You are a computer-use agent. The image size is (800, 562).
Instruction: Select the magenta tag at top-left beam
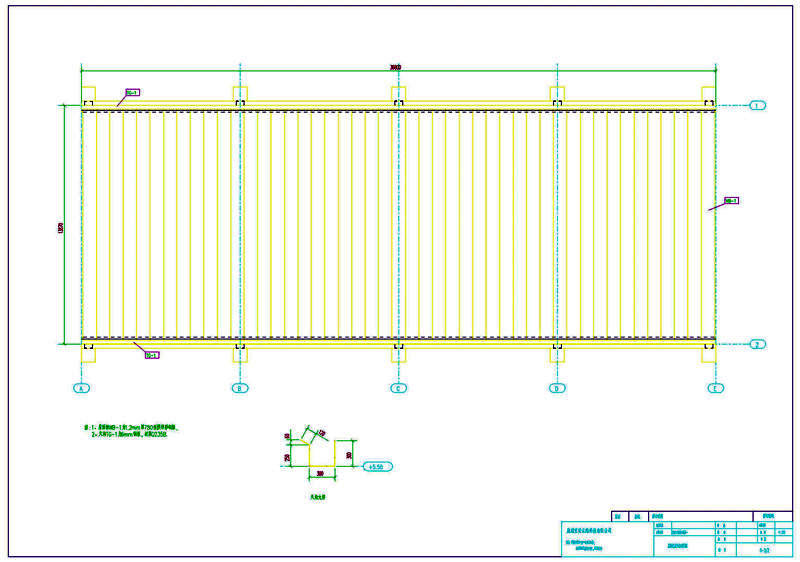coord(132,92)
